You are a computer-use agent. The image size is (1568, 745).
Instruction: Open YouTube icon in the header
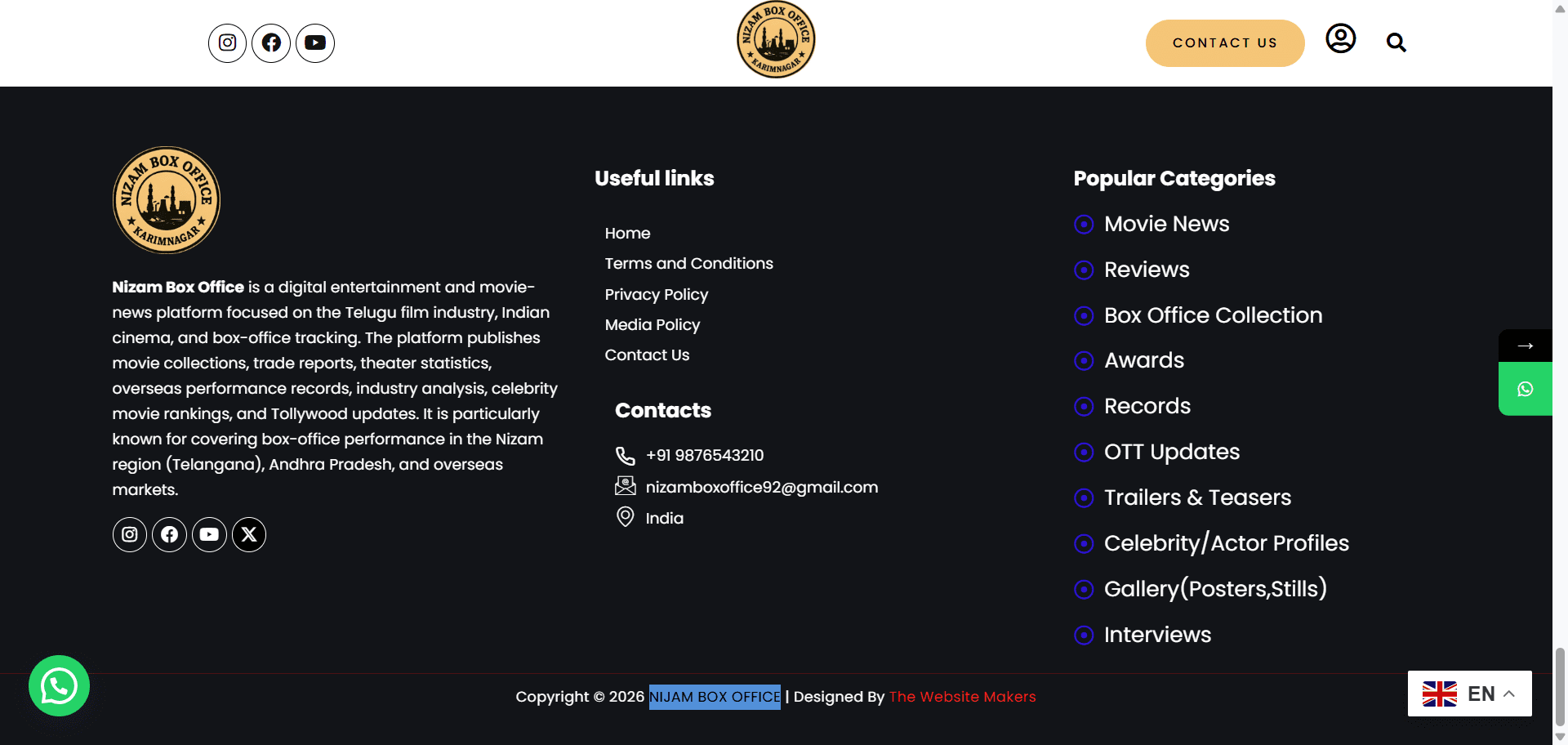point(315,43)
